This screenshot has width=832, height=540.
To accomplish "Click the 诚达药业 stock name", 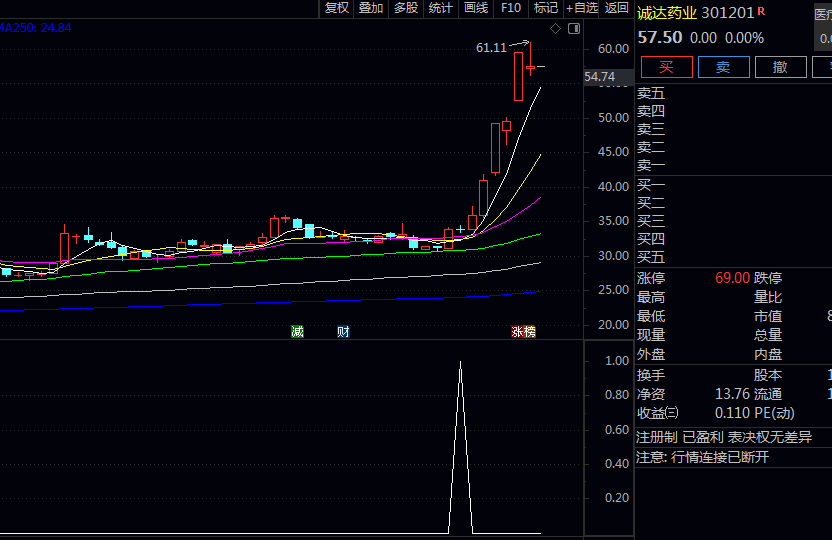I will [x=667, y=12].
